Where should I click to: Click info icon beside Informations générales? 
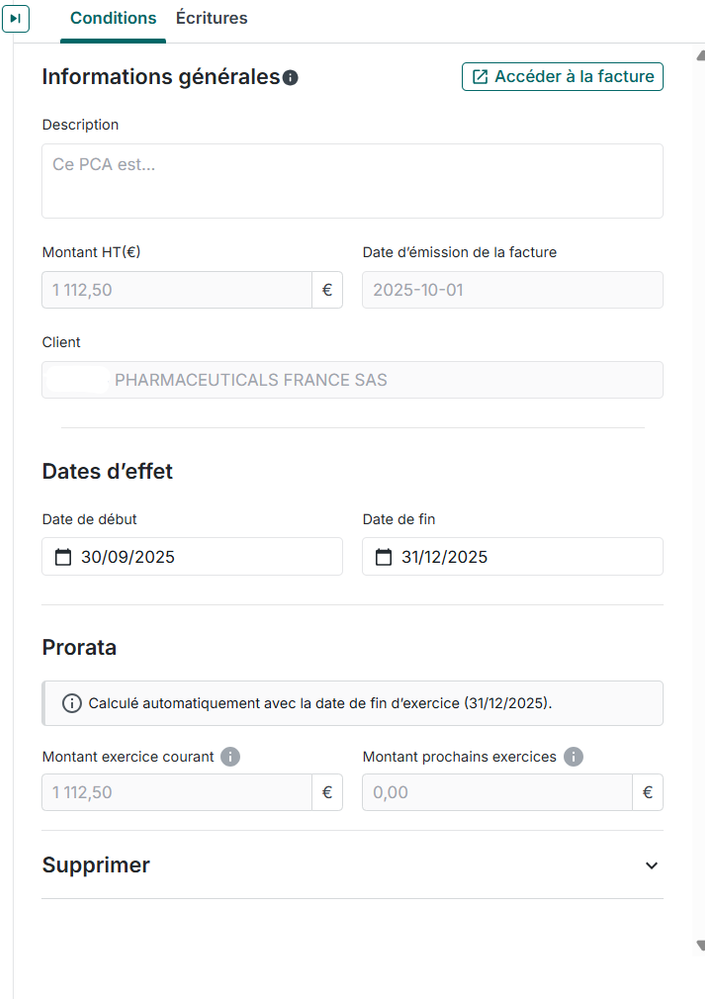tap(290, 77)
